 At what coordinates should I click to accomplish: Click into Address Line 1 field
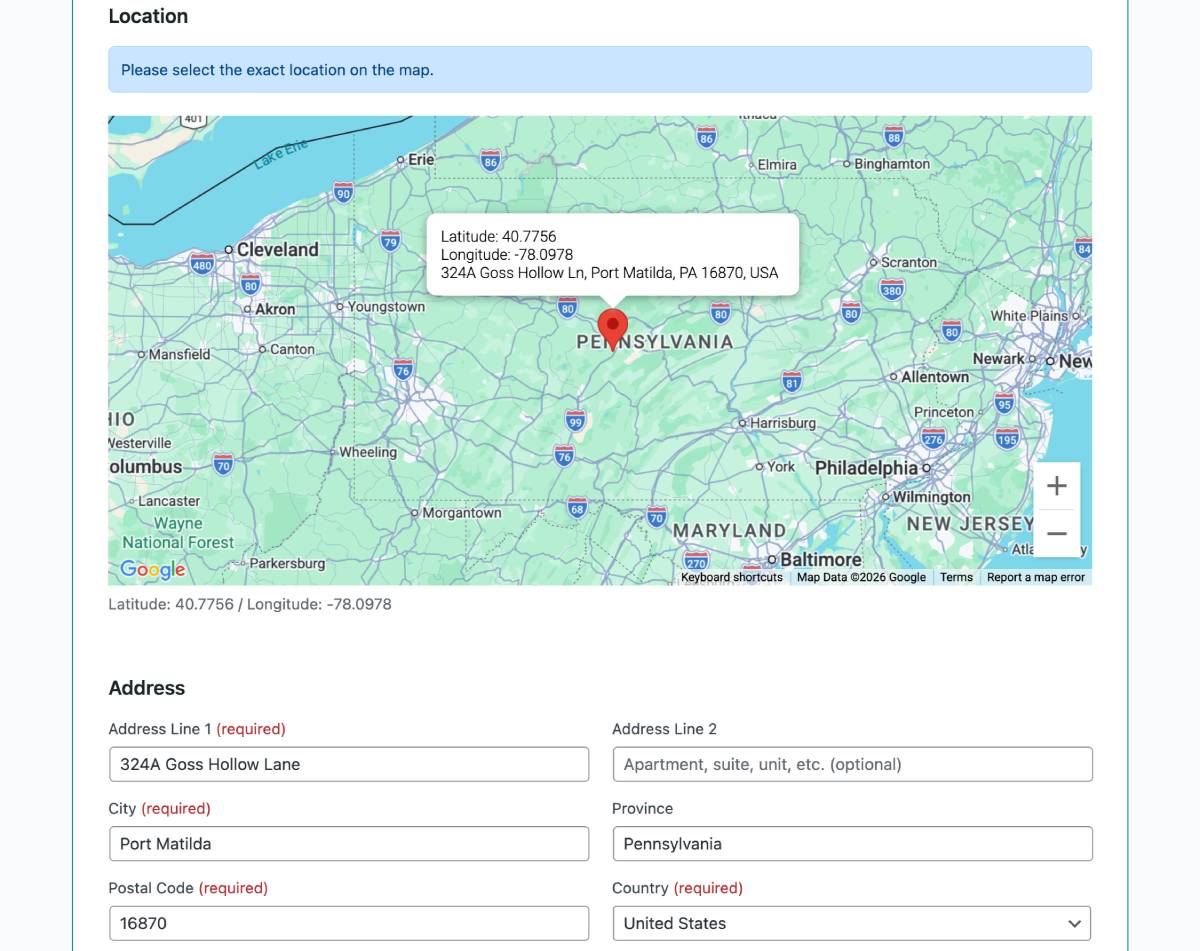(348, 764)
